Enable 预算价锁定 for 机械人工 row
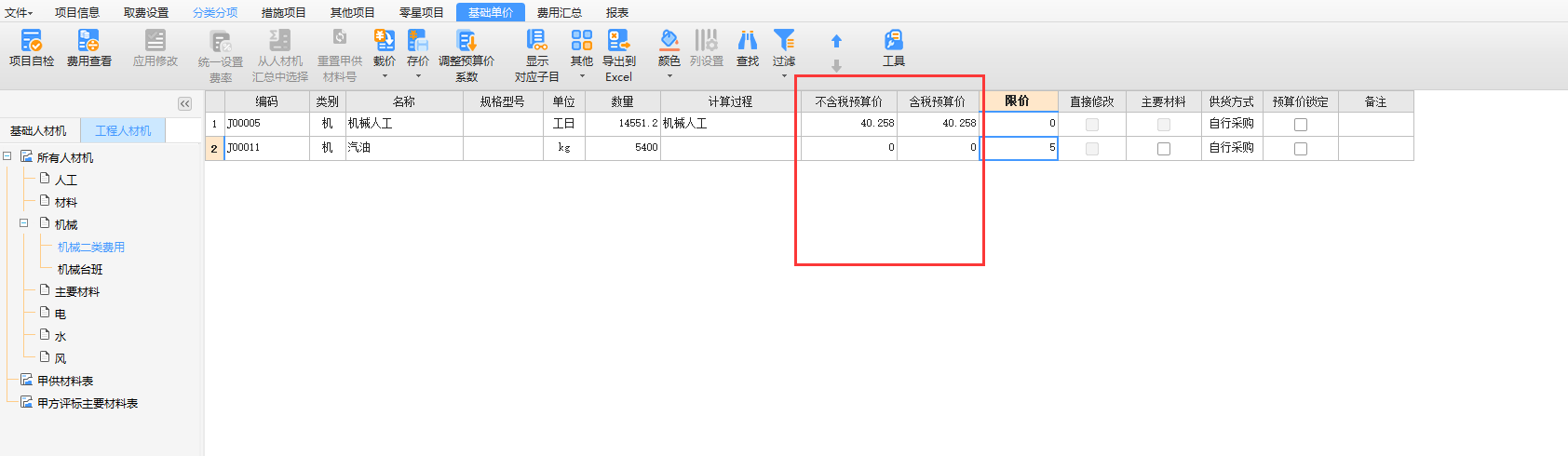The width and height of the screenshot is (1568, 456). [x=1301, y=125]
